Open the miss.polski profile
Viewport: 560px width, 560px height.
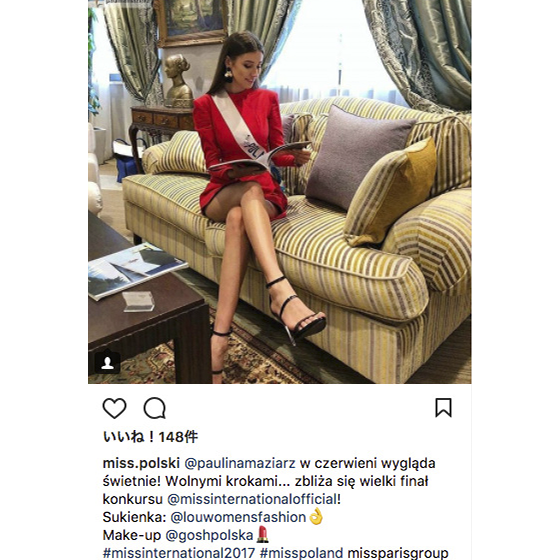point(141,463)
